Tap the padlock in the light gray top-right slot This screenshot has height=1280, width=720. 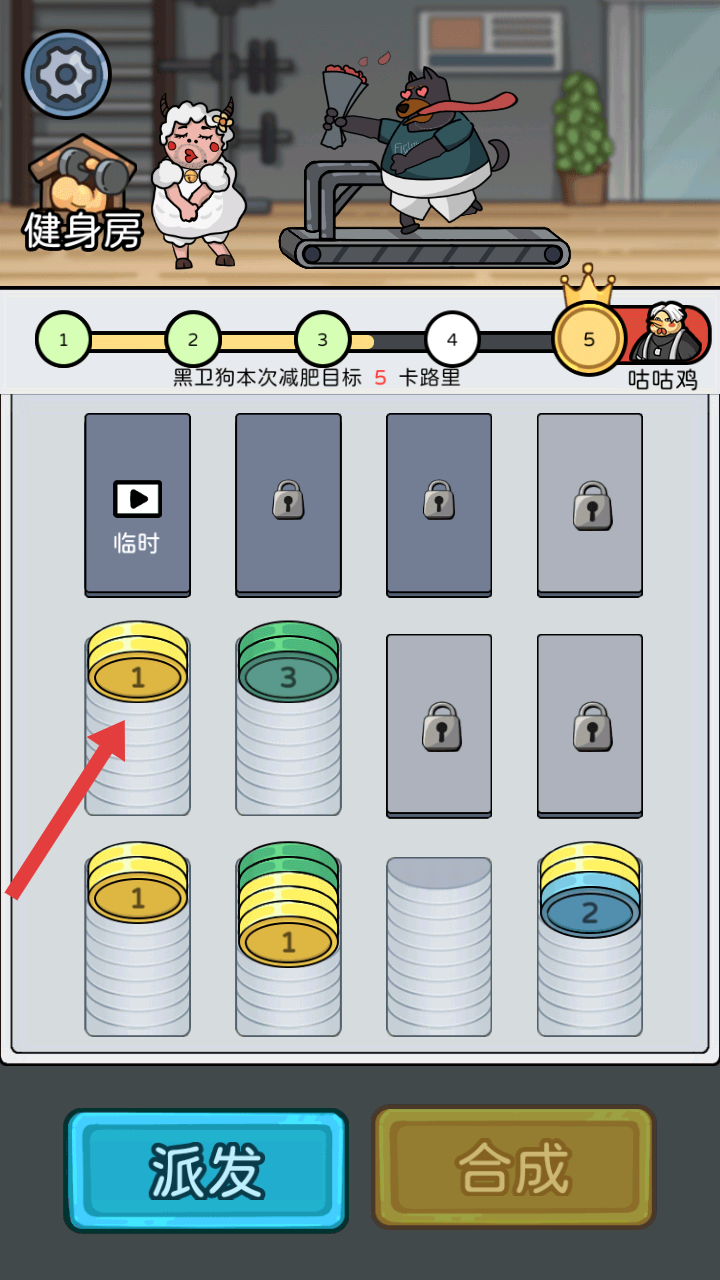pyautogui.click(x=592, y=505)
